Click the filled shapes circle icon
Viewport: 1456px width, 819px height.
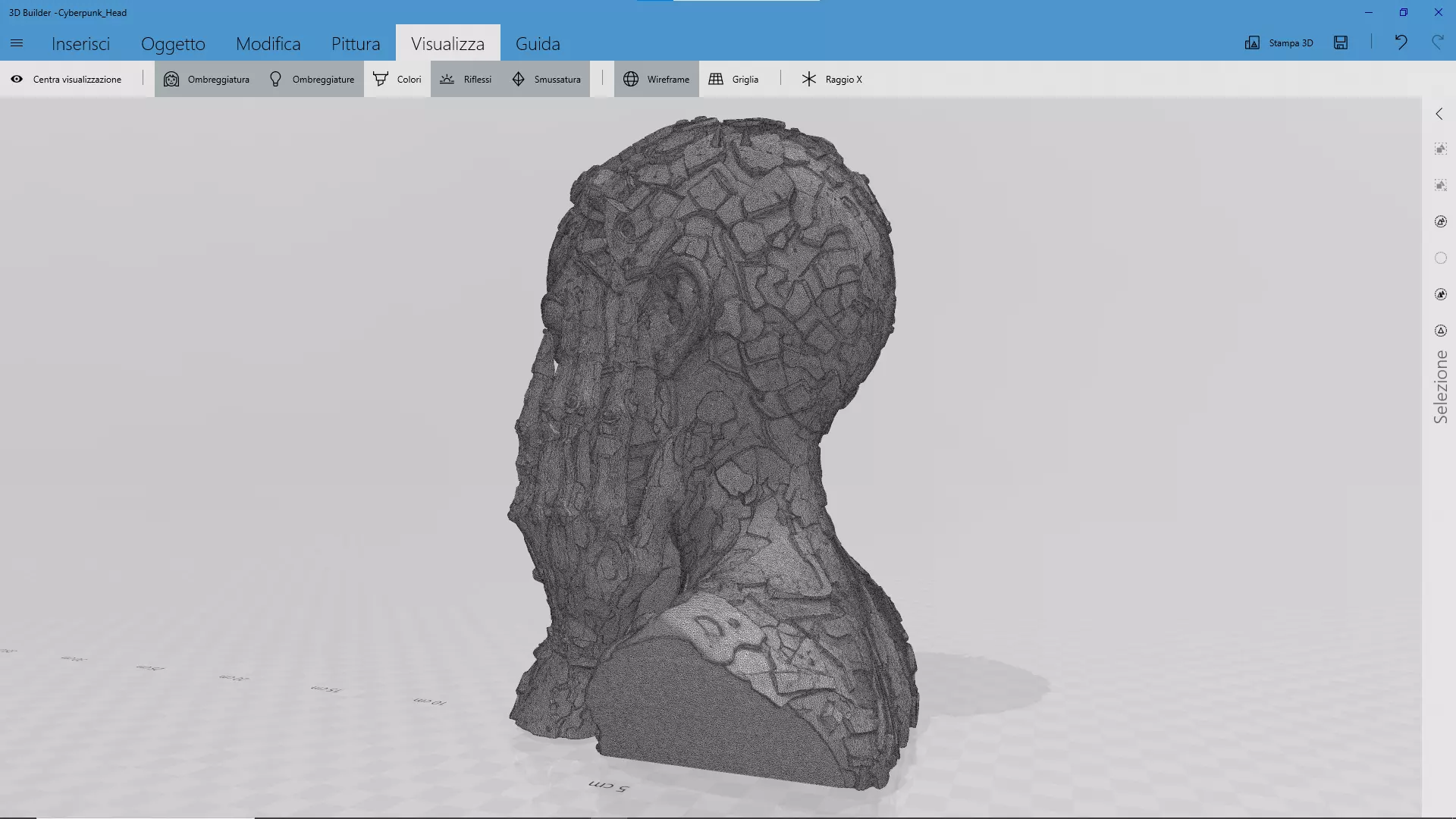click(1441, 294)
